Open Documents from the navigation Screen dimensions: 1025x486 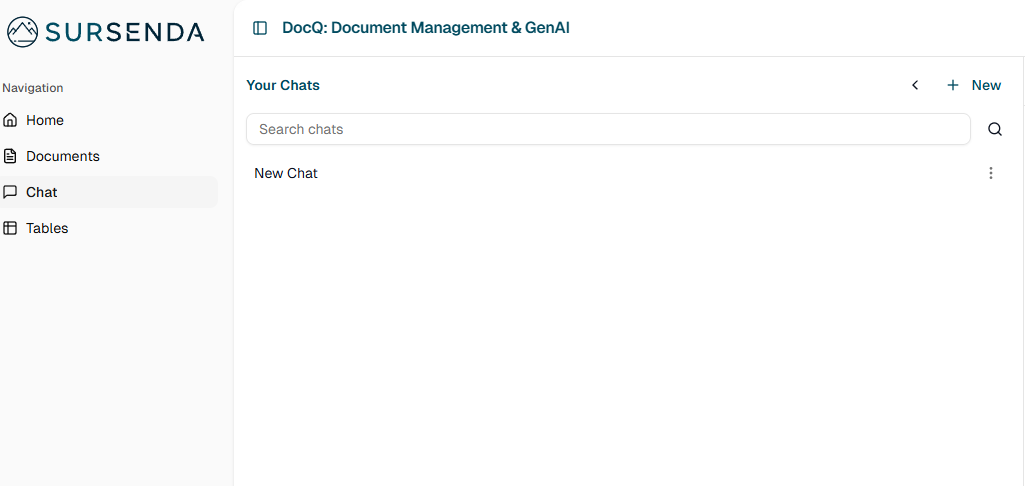tap(63, 156)
